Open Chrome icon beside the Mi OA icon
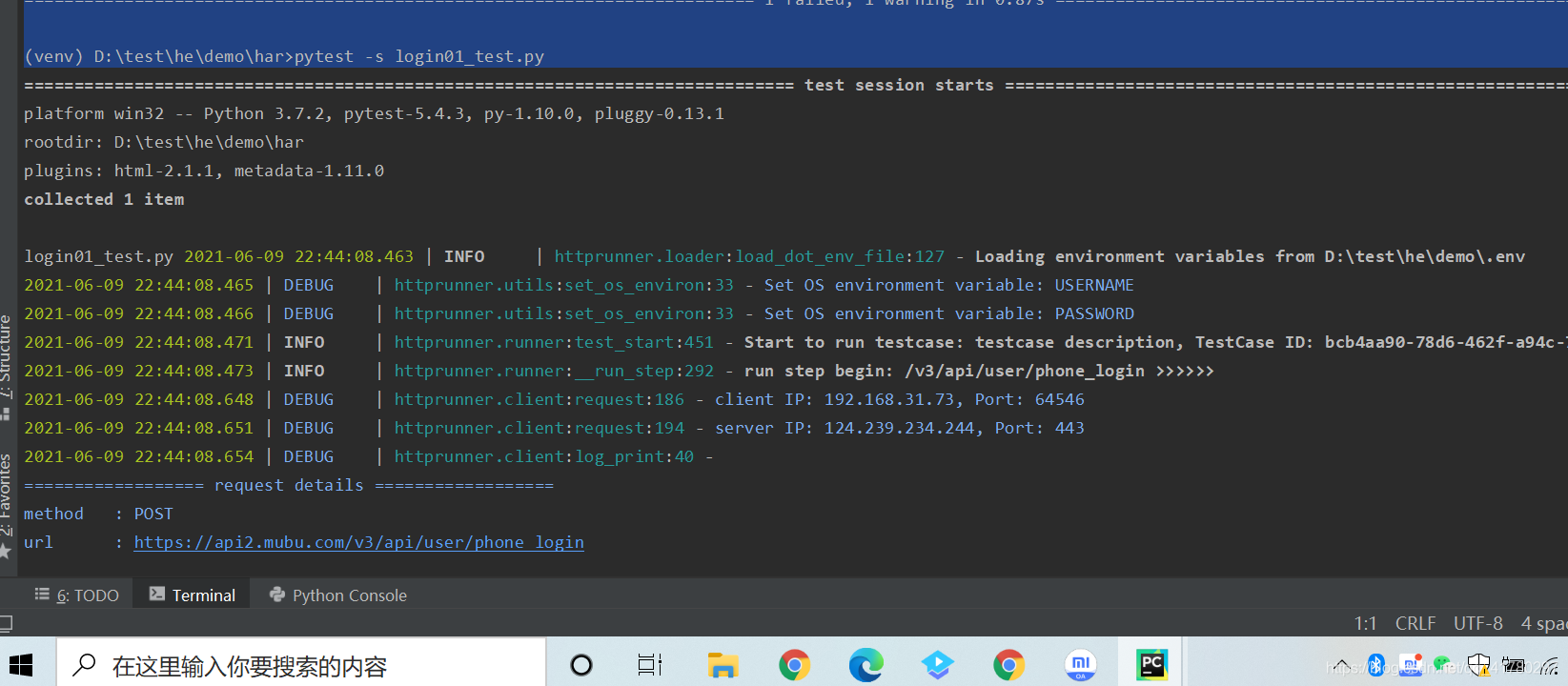Screen dimensions: 1568x686 tap(1008, 664)
